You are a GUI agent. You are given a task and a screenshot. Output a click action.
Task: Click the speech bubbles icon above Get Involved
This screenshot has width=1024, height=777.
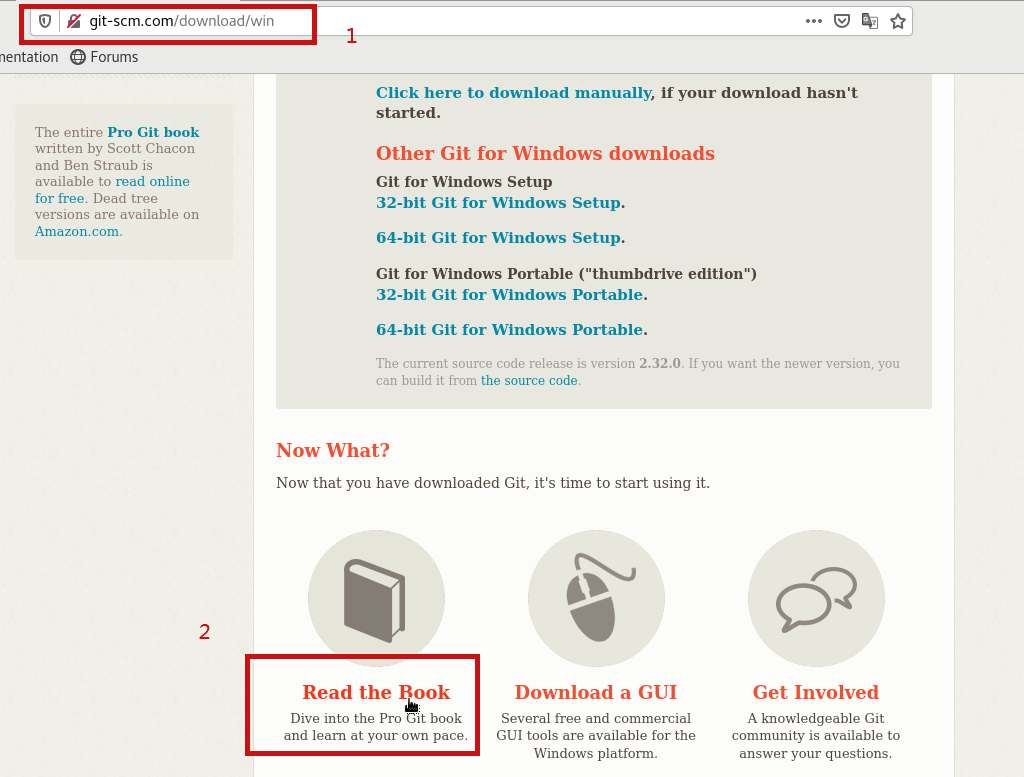click(816, 599)
